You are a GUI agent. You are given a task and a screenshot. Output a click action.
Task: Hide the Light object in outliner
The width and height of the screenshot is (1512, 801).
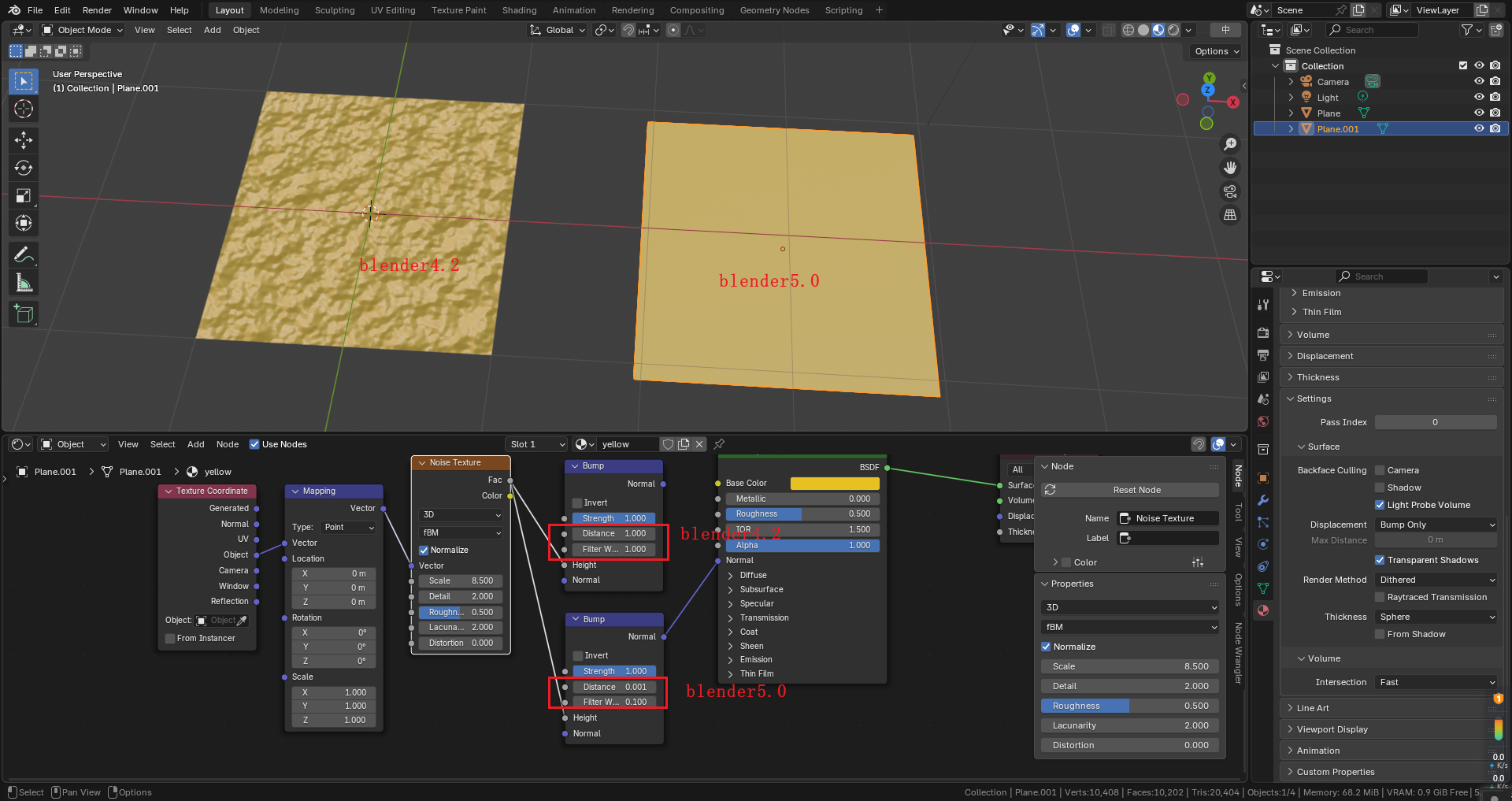click(x=1479, y=97)
